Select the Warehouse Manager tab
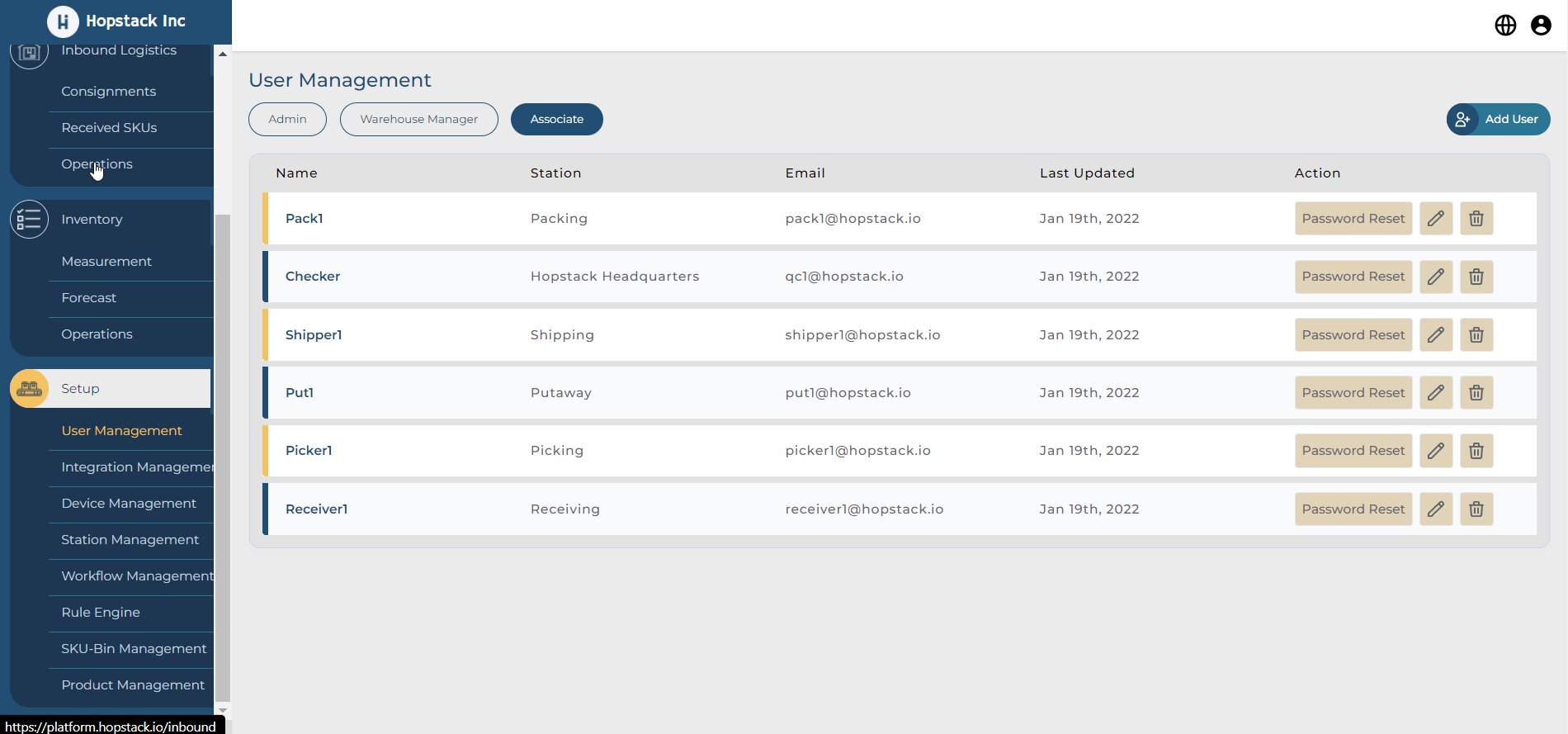Screen dimensions: 1568x734 (x=418, y=119)
